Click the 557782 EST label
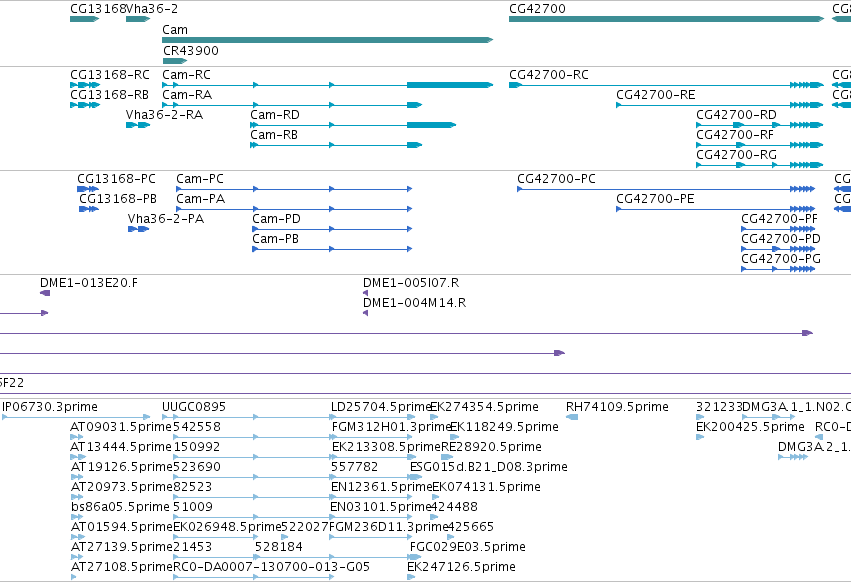The image size is (851, 582). 354,467
